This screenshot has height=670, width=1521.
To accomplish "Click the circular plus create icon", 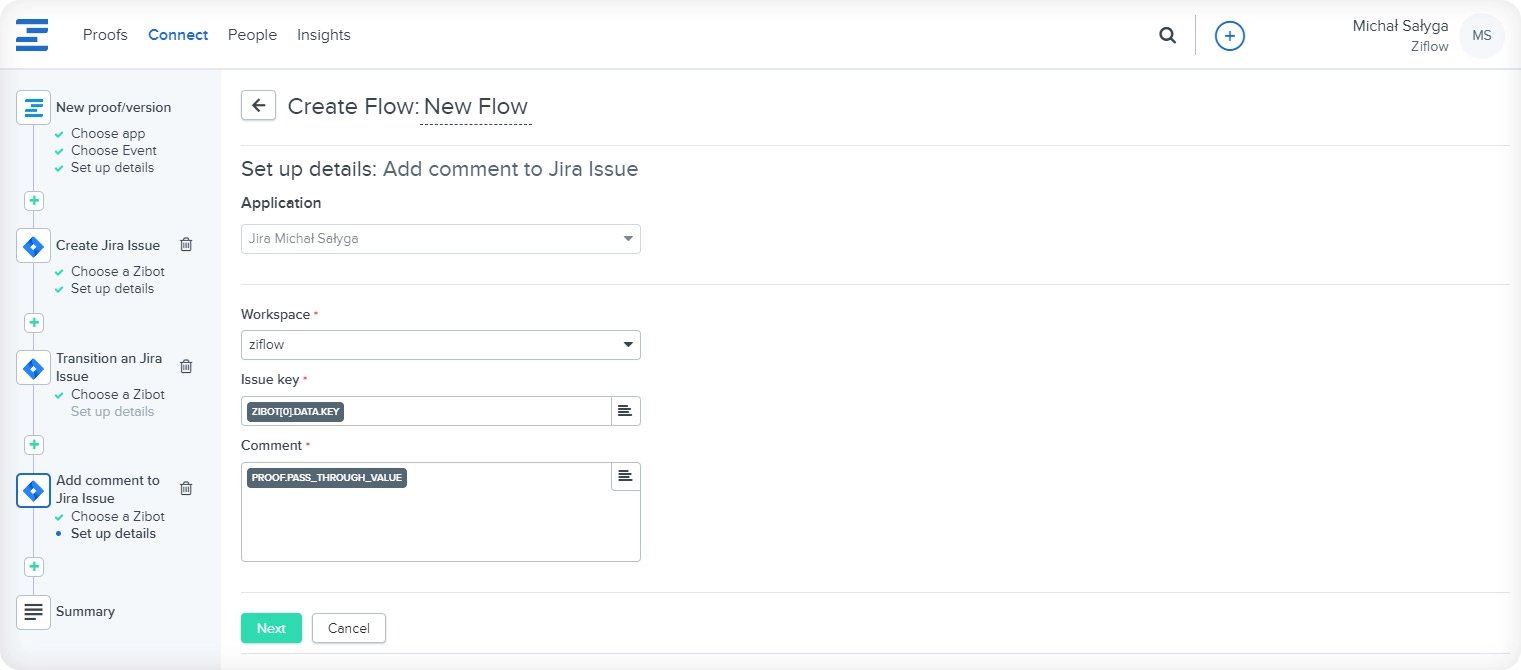I will point(1229,35).
